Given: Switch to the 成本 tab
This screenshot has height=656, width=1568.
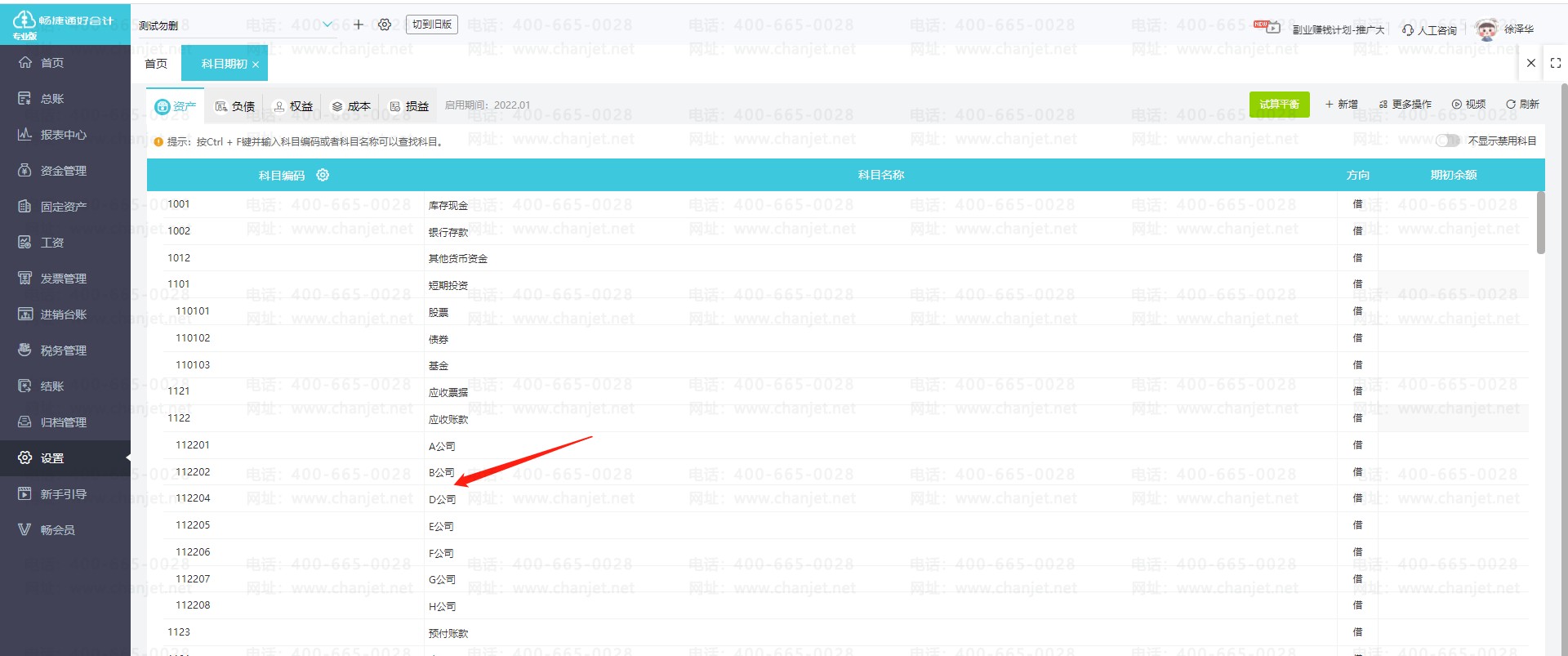Looking at the screenshot, I should (x=351, y=106).
